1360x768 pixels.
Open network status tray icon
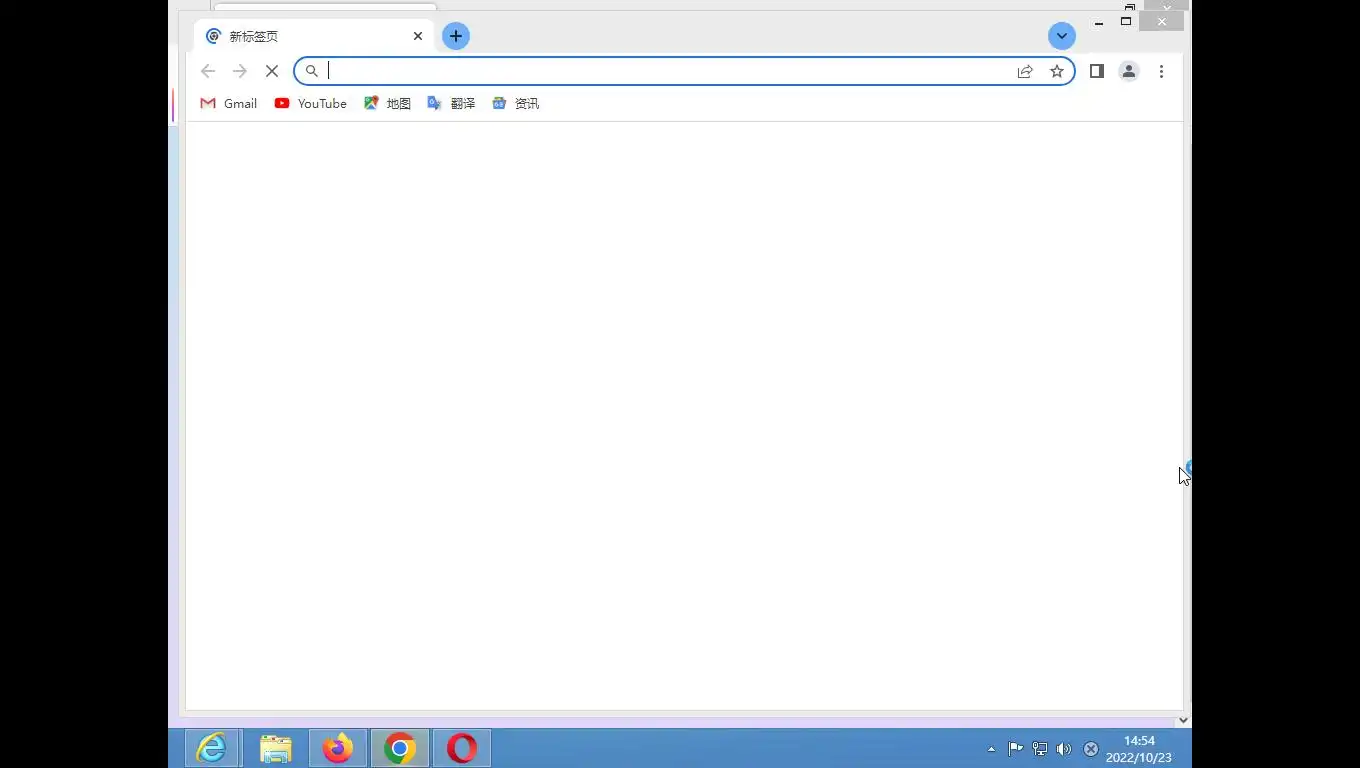tap(1040, 749)
